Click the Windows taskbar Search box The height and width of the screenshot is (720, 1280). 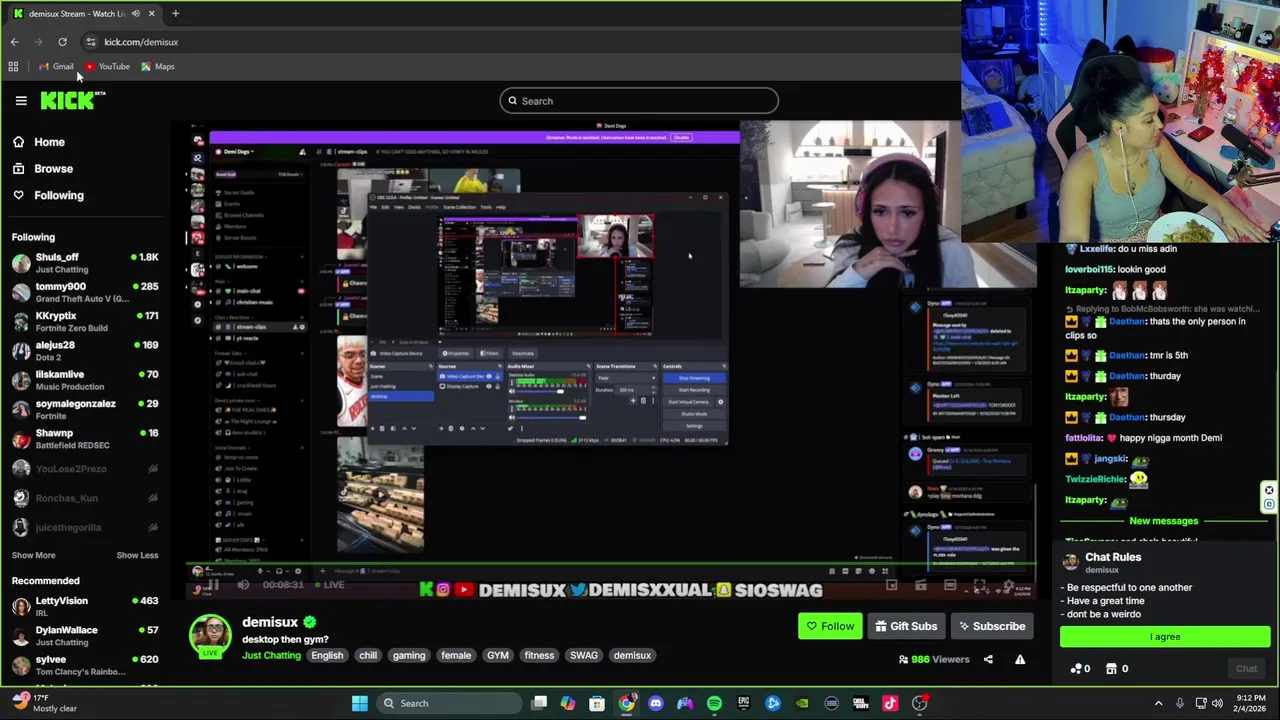(451, 703)
